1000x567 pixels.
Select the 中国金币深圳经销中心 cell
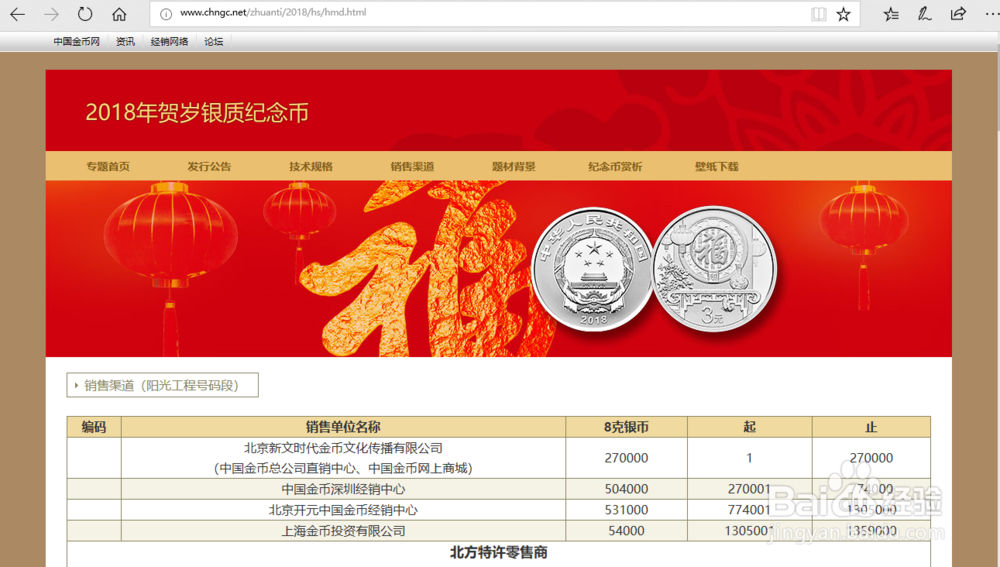pos(343,489)
